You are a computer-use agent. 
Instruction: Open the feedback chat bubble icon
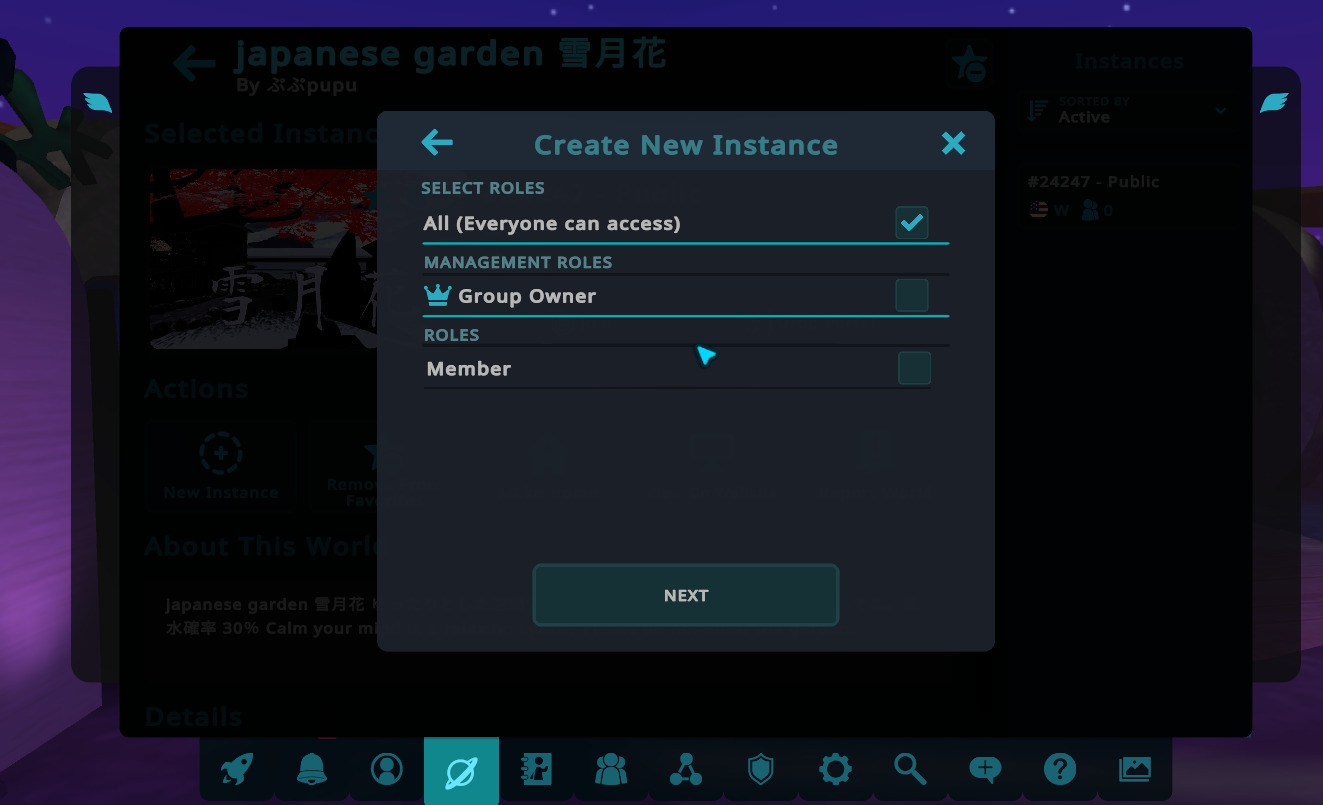click(984, 770)
